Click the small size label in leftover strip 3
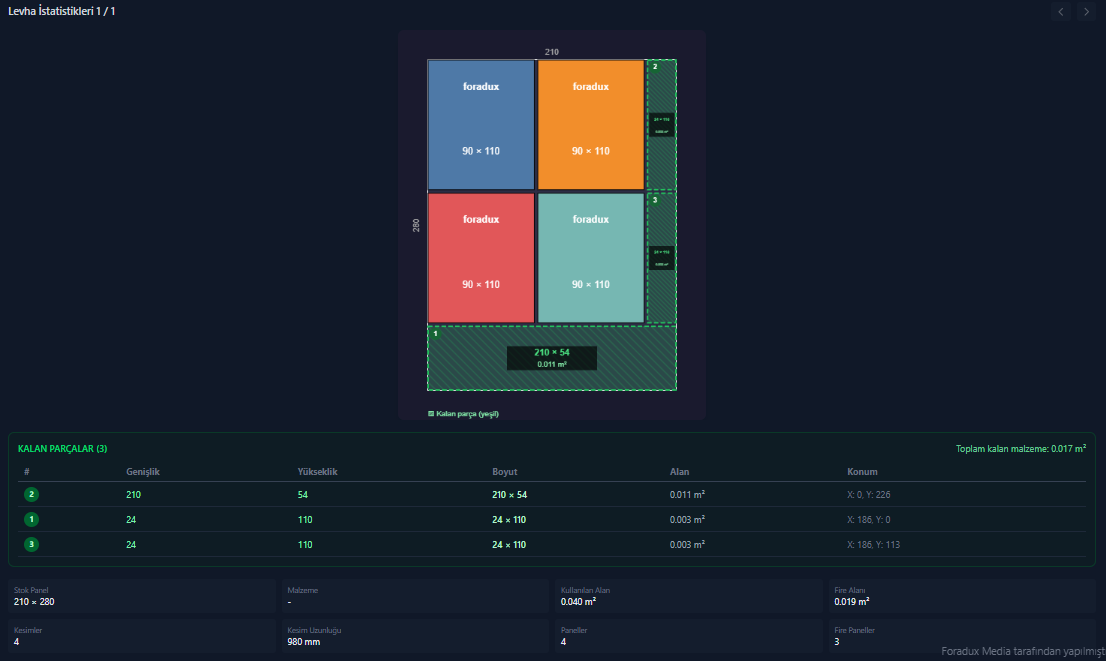1106x661 pixels. click(662, 257)
